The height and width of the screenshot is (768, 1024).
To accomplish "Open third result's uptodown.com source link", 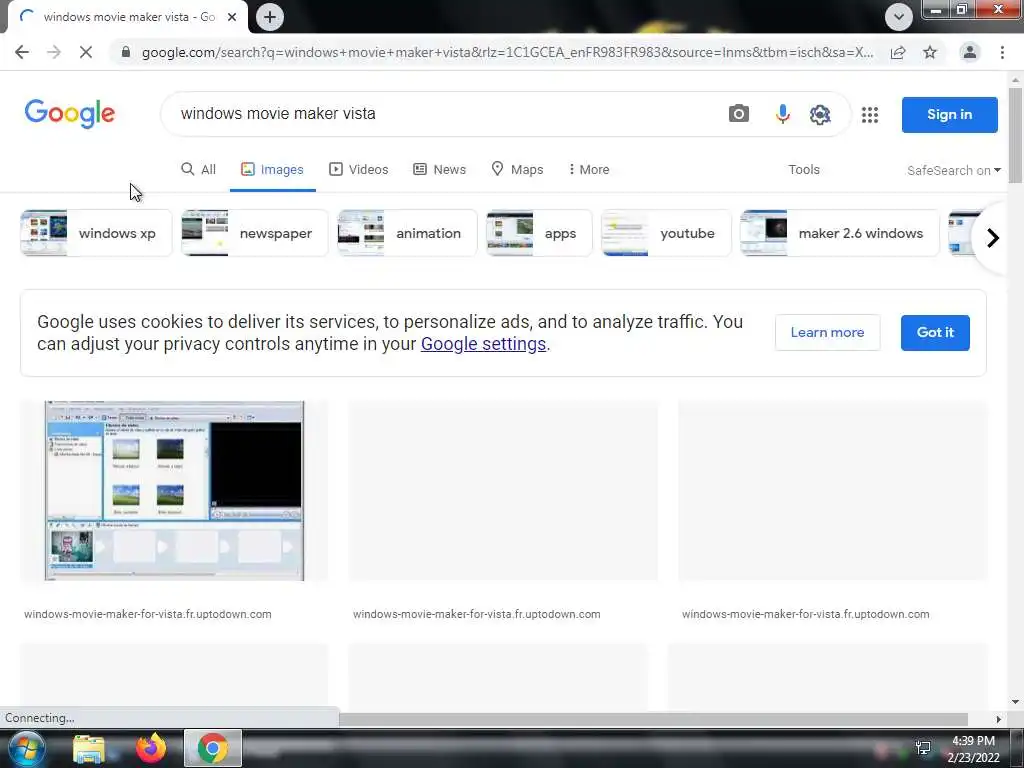I will [x=806, y=615].
